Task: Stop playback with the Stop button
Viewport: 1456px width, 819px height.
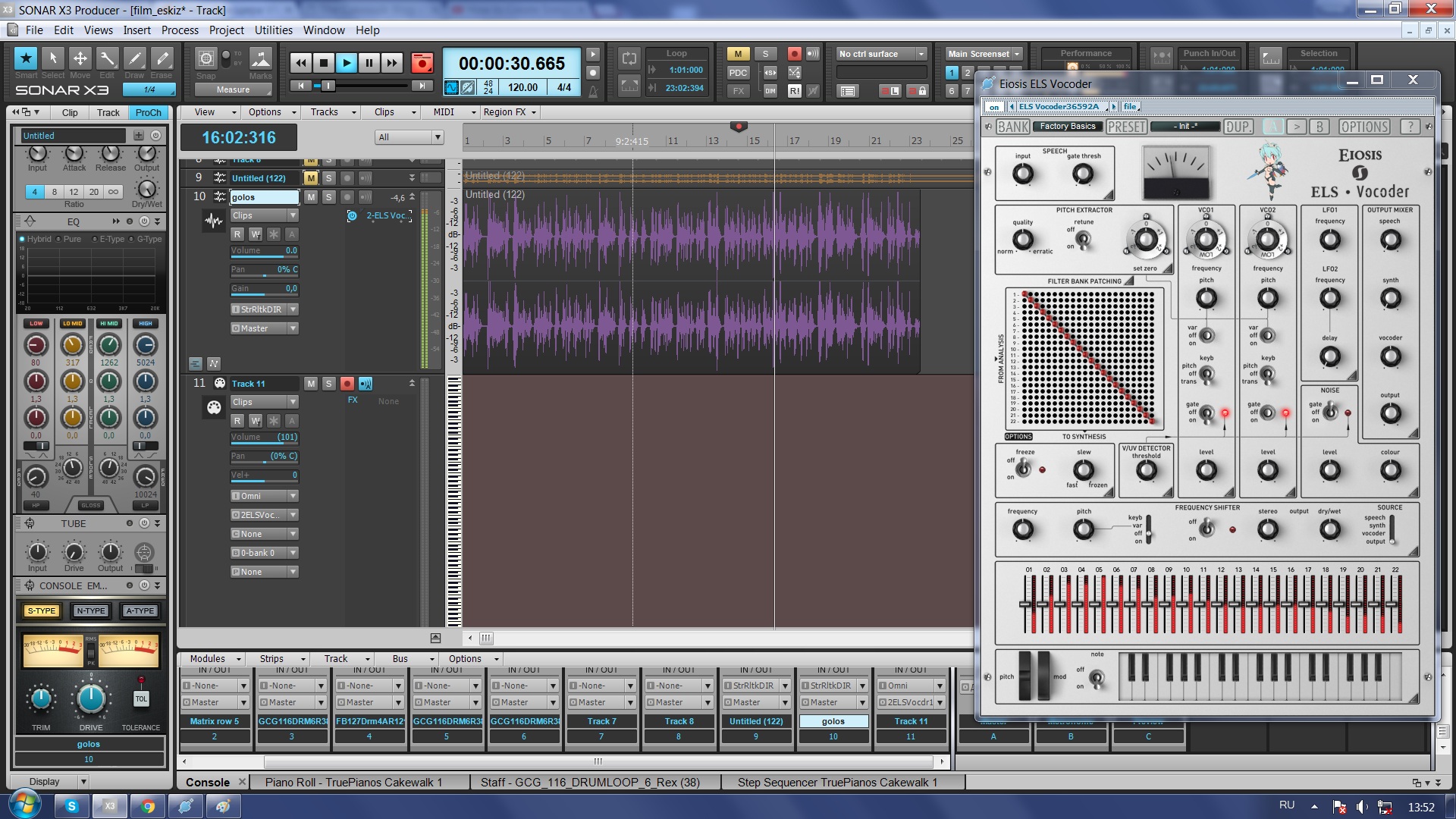Action: pos(324,63)
